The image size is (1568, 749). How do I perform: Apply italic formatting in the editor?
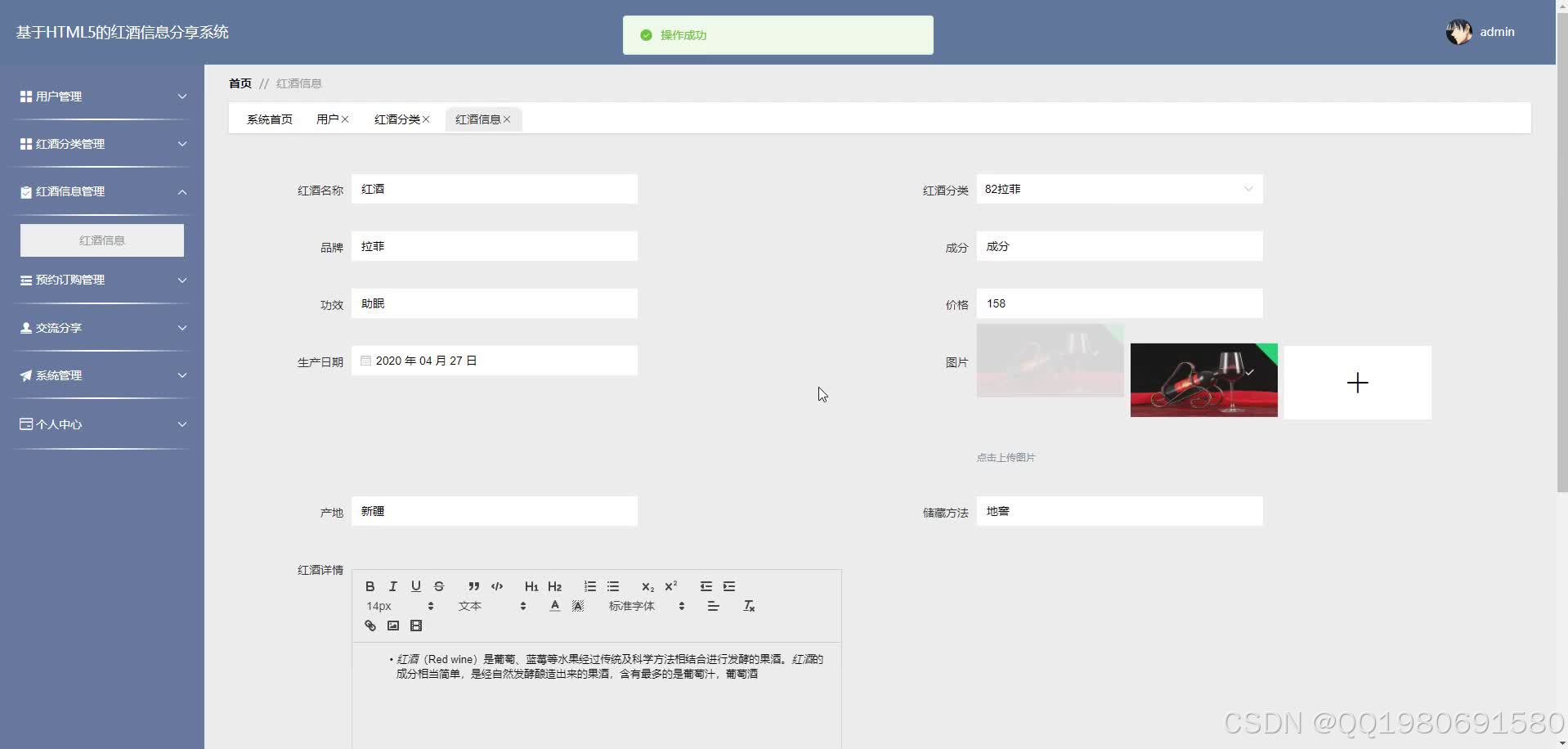(392, 585)
